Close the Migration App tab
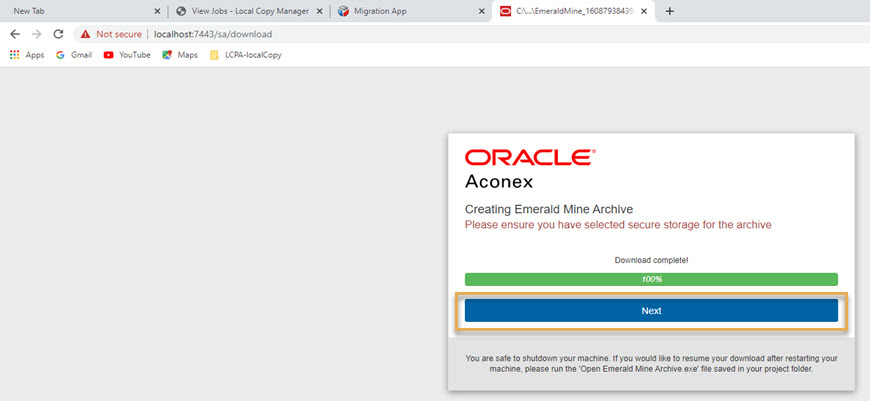The image size is (870, 401). point(482,11)
